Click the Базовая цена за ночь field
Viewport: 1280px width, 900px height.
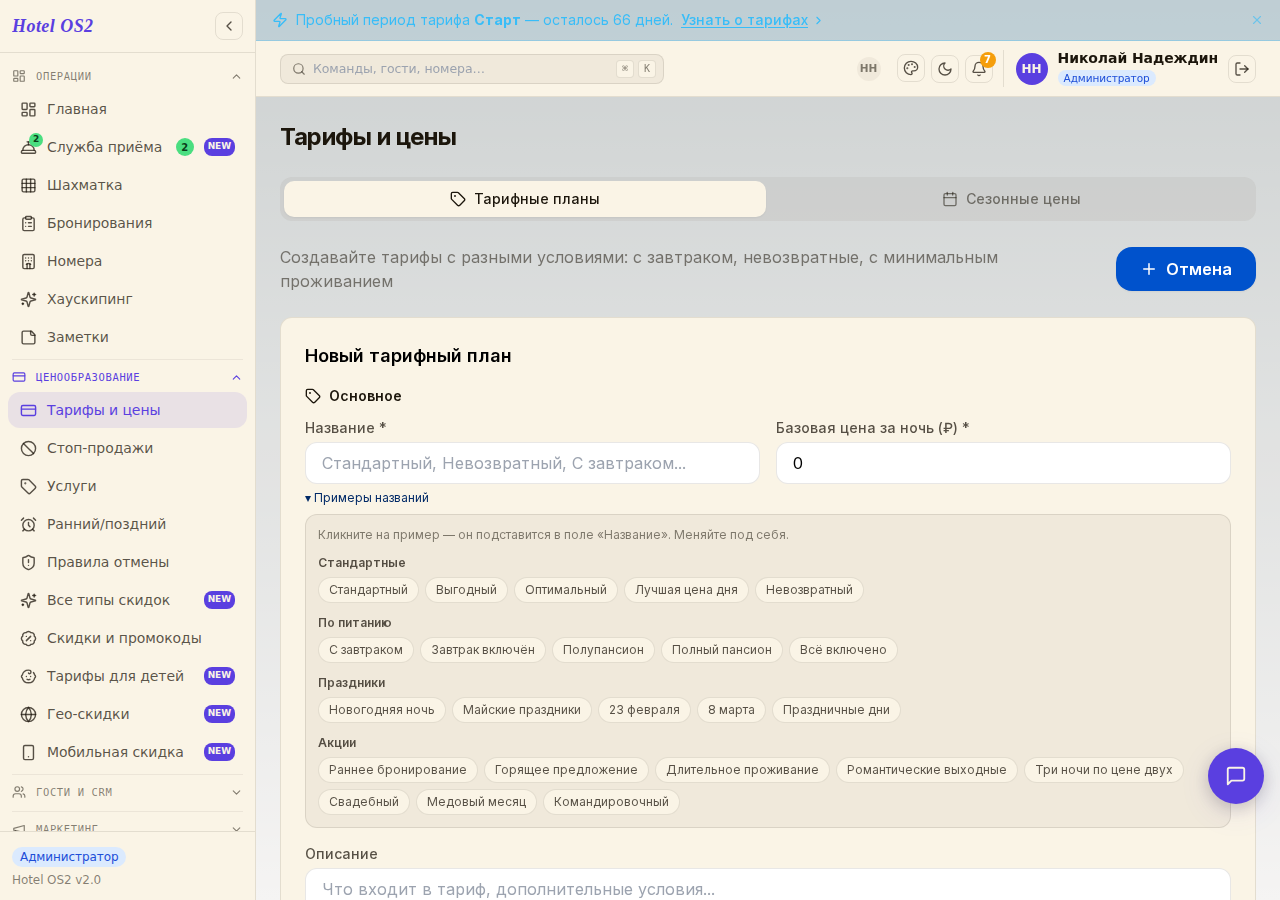[x=1003, y=463]
